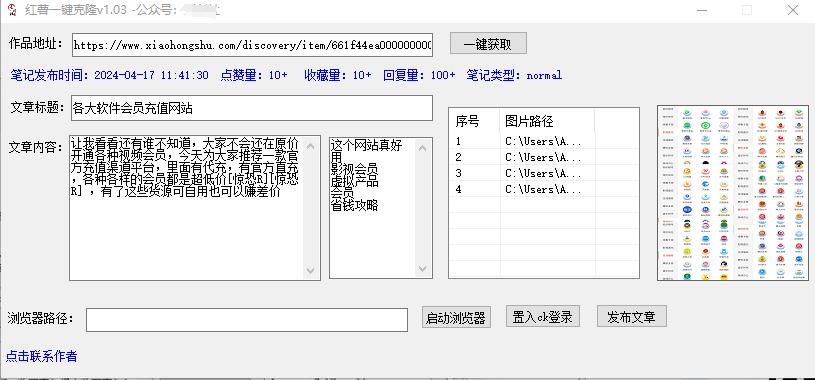The height and width of the screenshot is (380, 815).
Task: Click the 启动浏览器 button
Action: point(456,317)
